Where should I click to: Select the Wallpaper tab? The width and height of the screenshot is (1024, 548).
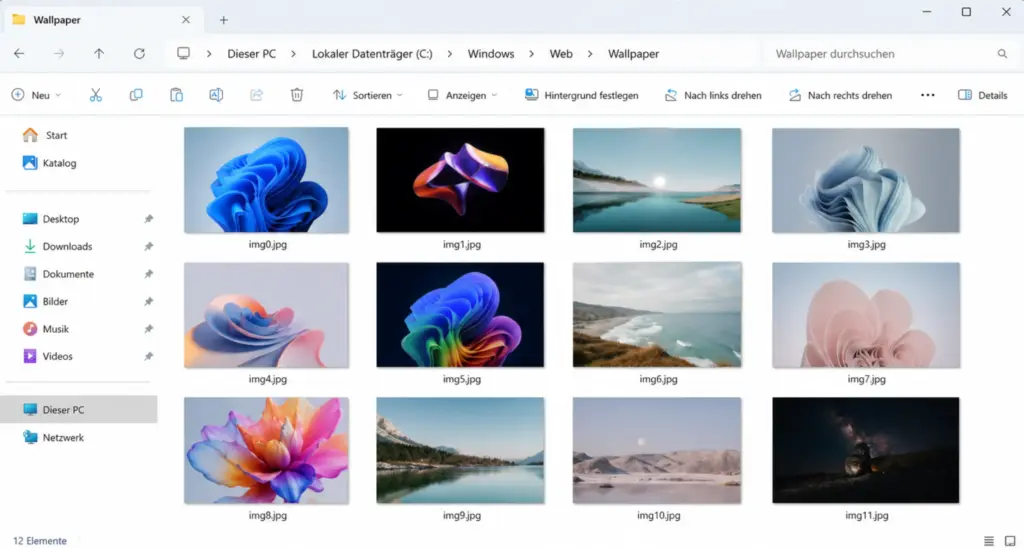point(104,20)
